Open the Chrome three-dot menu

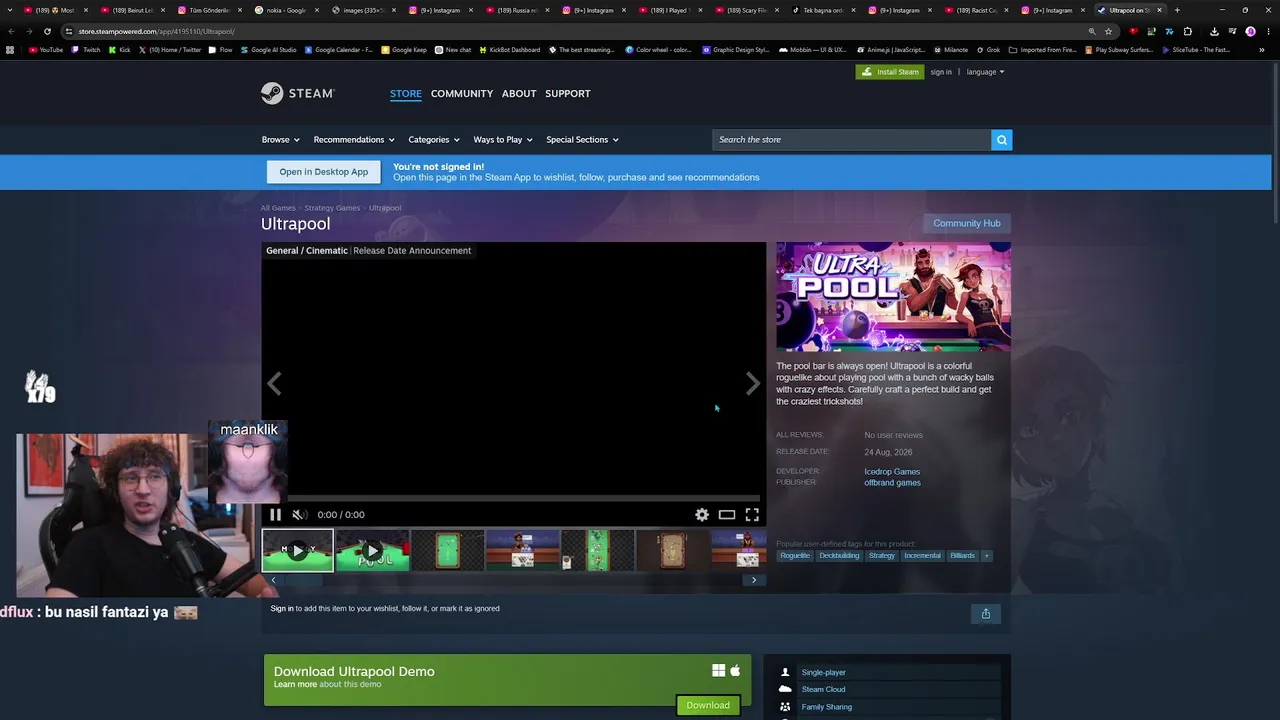click(x=1268, y=31)
